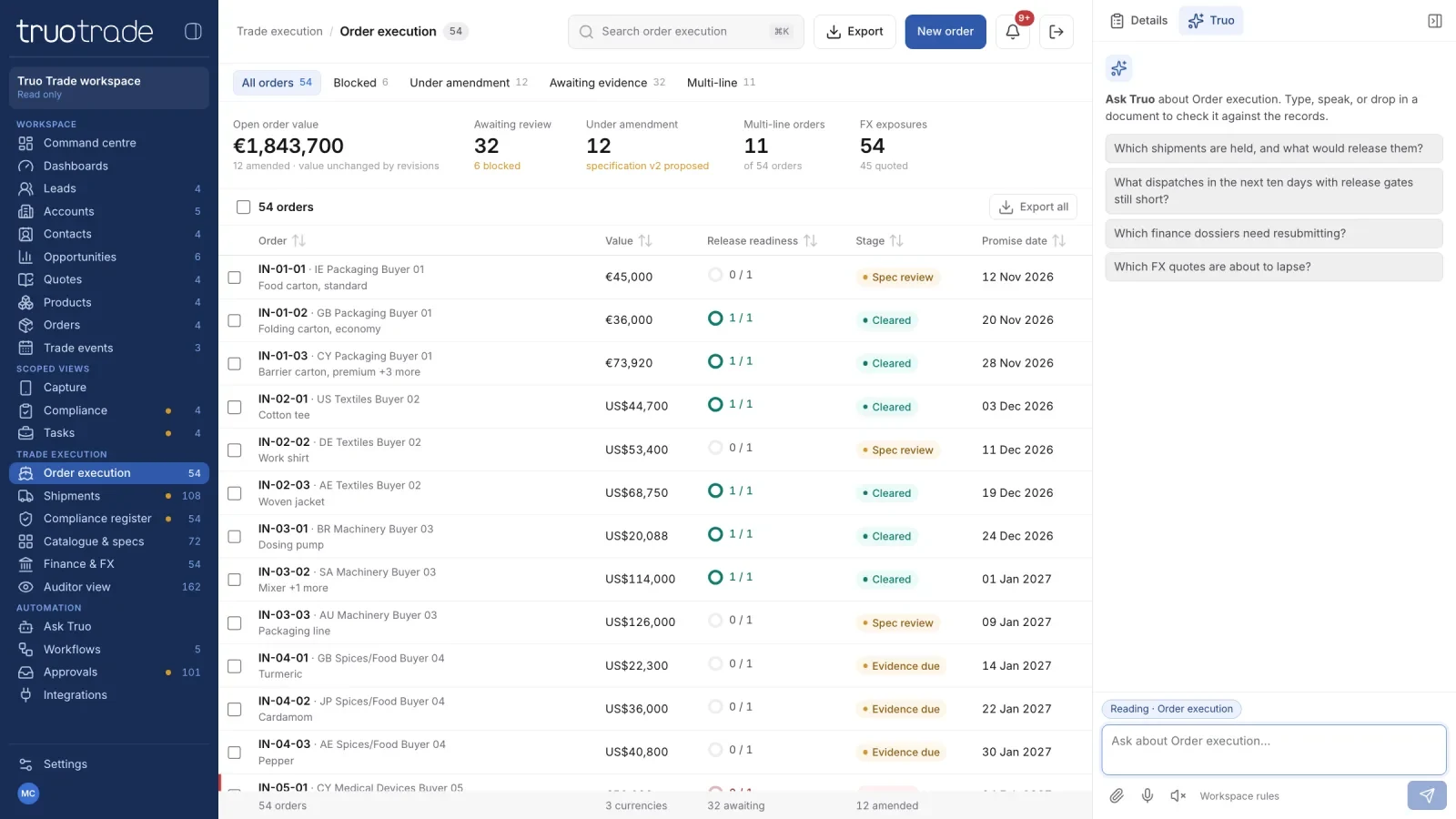Click the Export all button

pyautogui.click(x=1033, y=207)
